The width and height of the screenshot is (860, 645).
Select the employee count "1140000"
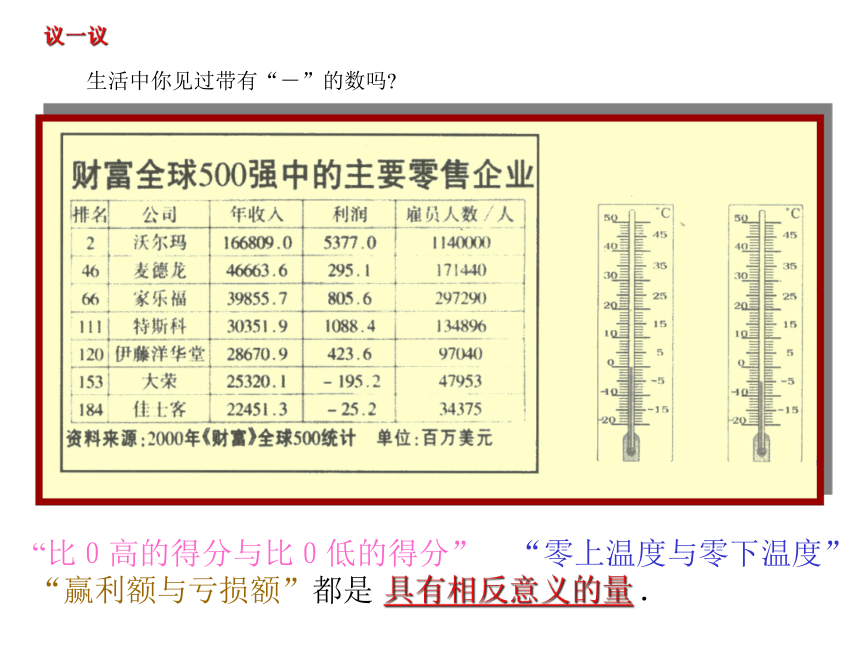click(461, 242)
